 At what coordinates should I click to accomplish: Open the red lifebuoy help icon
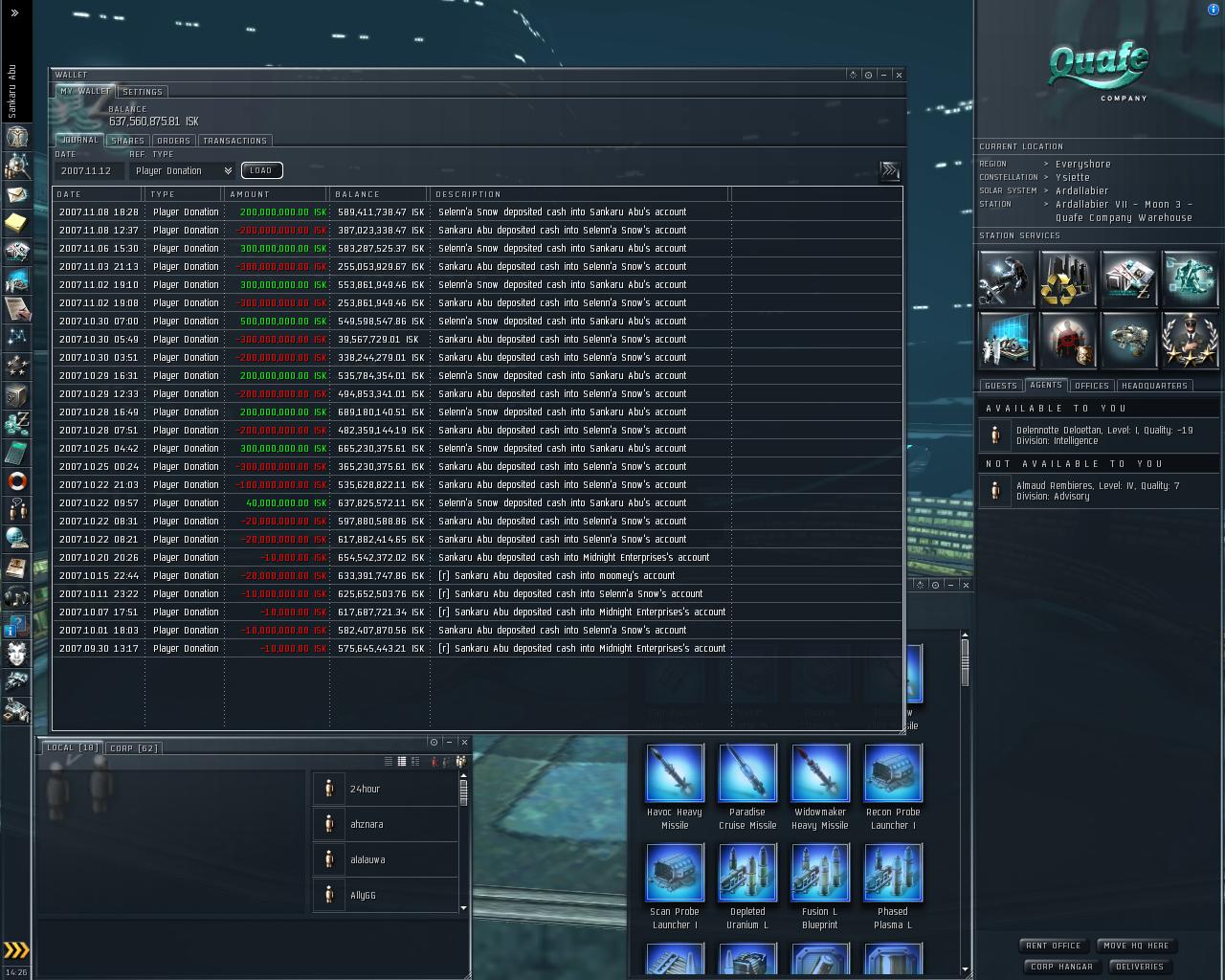[16, 480]
